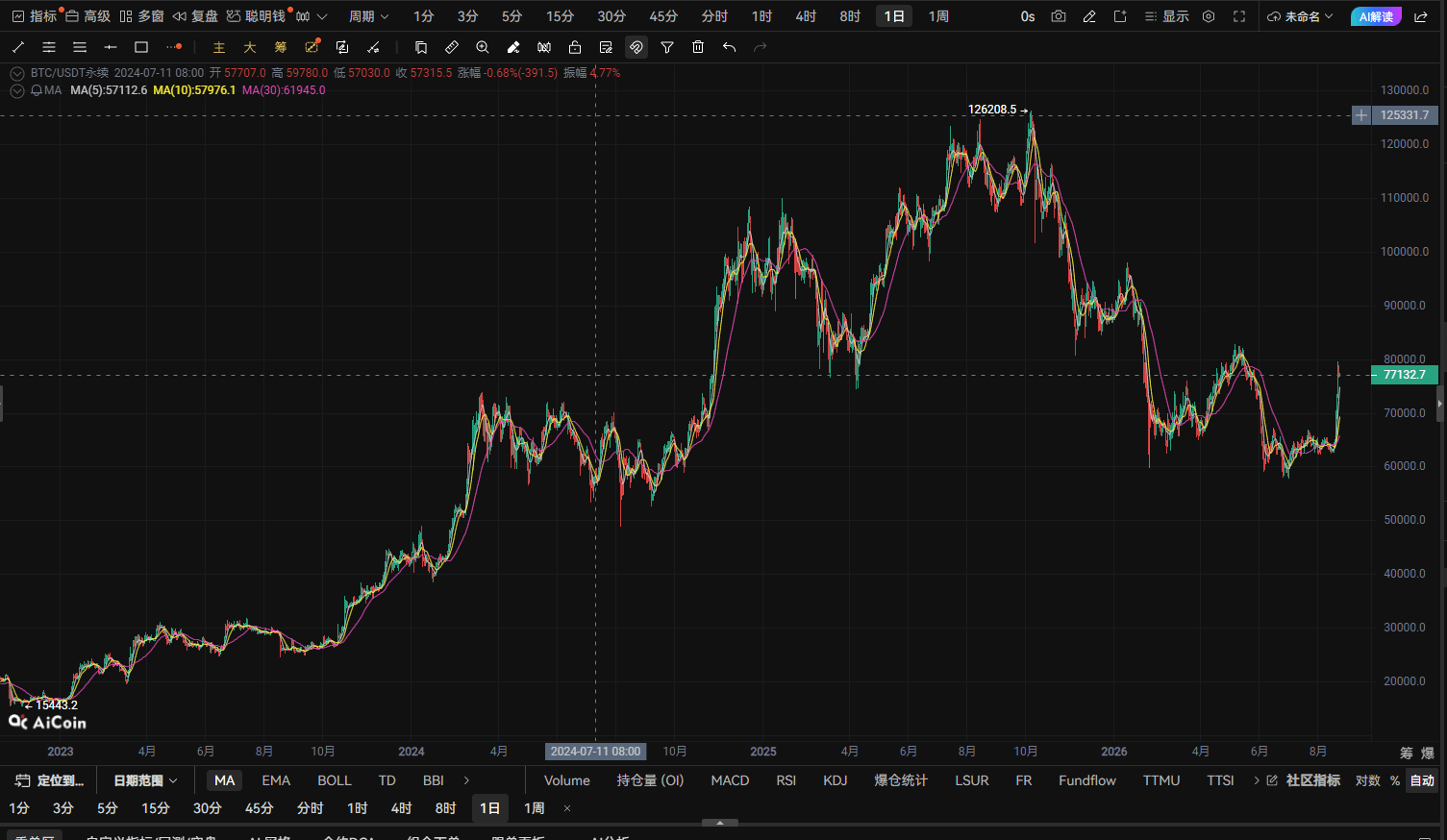Open the 周期 period dropdown
Image resolution: width=1447 pixels, height=840 pixels.
pos(369,16)
